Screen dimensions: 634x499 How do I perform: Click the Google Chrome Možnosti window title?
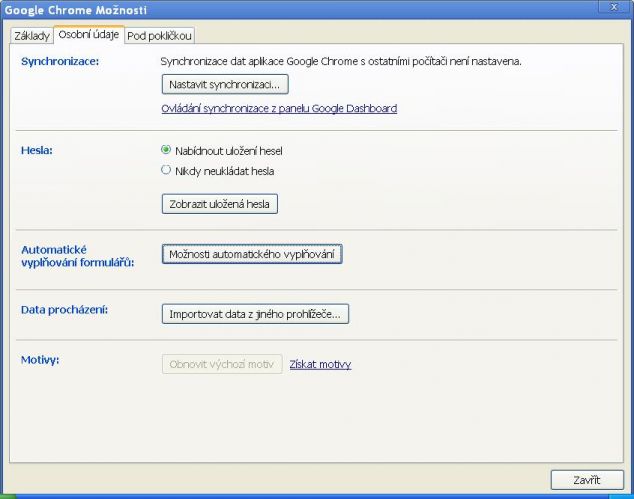click(x=76, y=10)
